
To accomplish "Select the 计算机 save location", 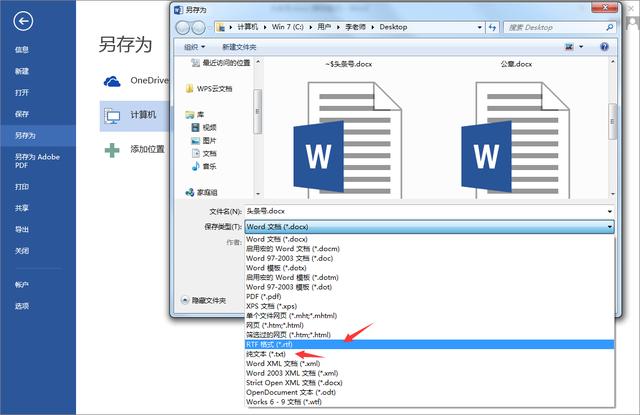I will point(135,116).
